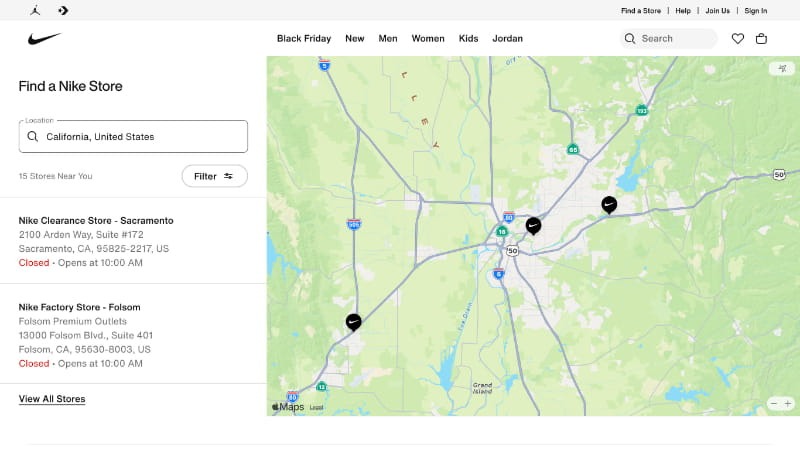Click the southwest Nike store map pin
The image size is (800, 449).
[353, 321]
